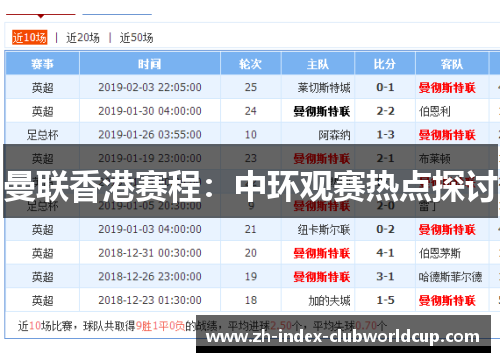The image size is (500, 362).
Task: Click 英超 in the 2018-12-23 row
Action: (42, 301)
